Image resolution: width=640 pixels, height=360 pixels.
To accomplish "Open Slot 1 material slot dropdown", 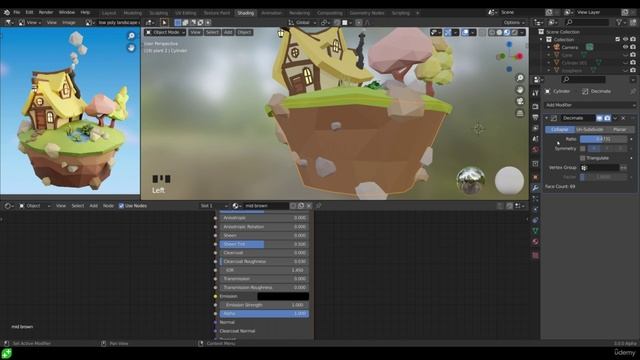I will 214,206.
